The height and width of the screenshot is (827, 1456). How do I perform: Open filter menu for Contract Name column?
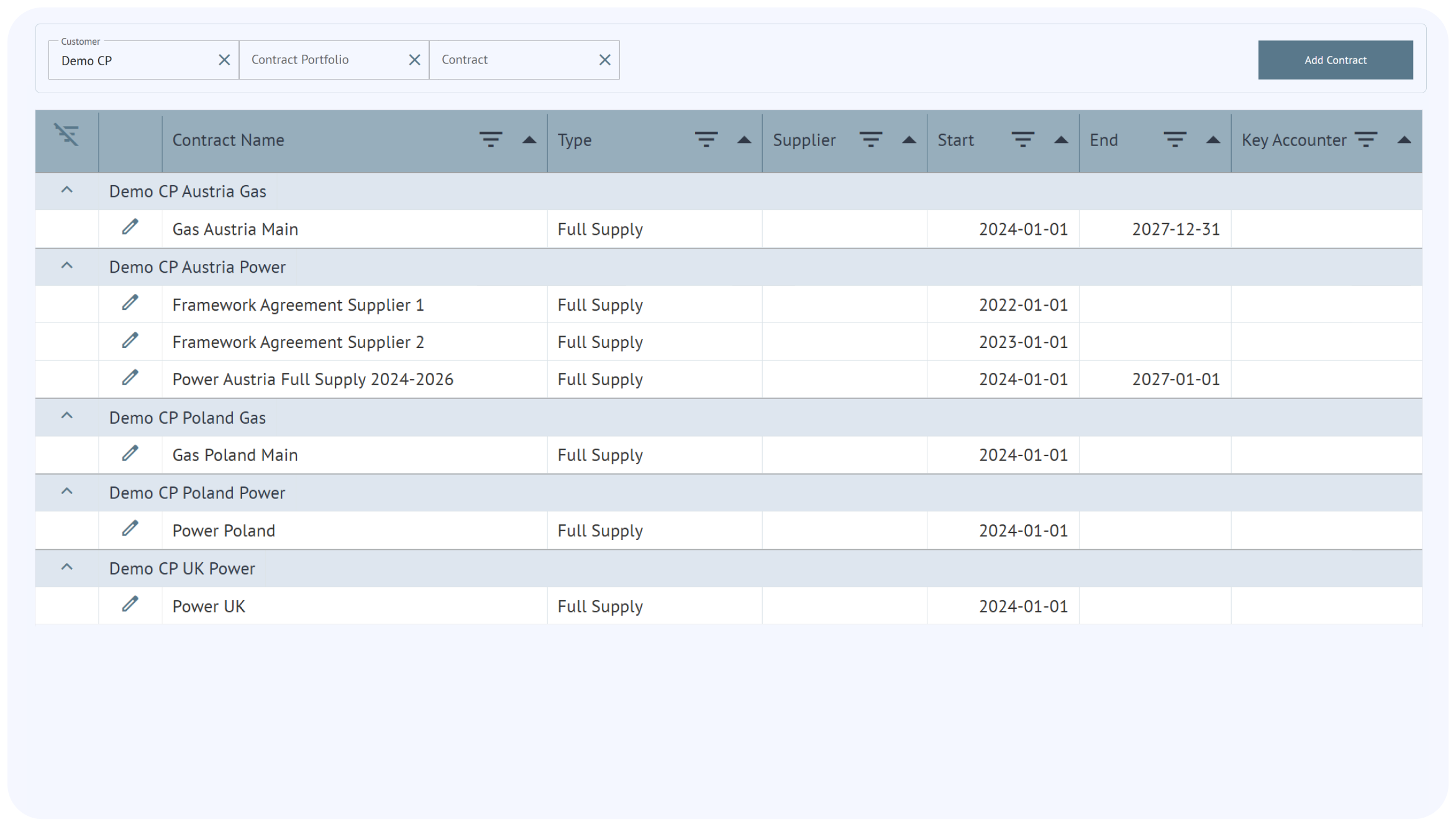[491, 140]
